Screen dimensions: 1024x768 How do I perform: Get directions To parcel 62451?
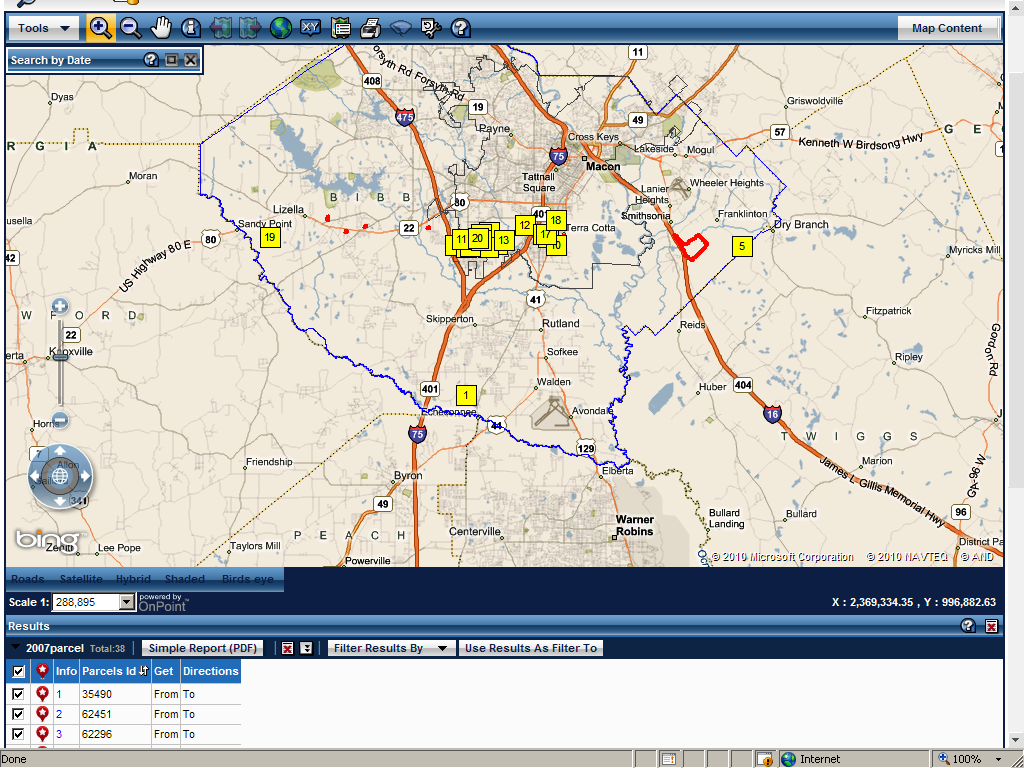pyautogui.click(x=189, y=714)
